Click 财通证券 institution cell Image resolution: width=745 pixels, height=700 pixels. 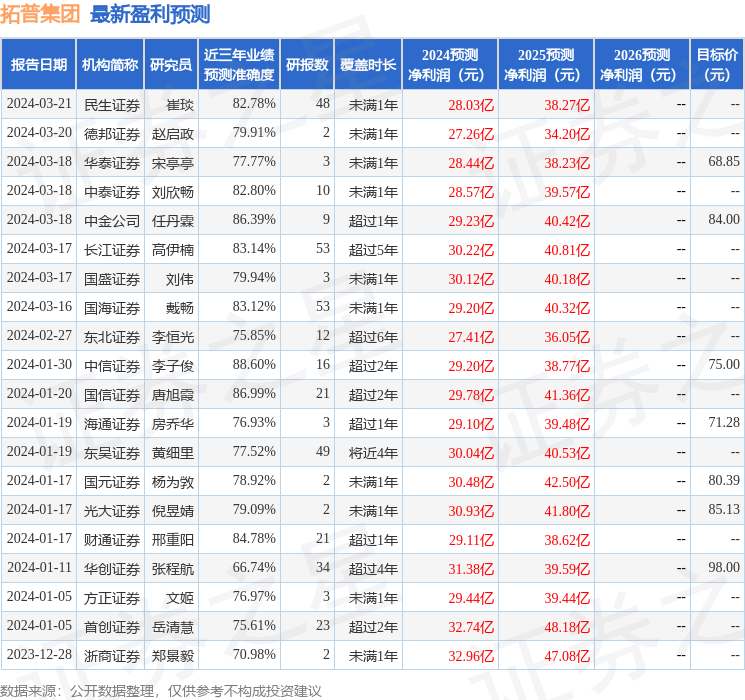(112, 539)
